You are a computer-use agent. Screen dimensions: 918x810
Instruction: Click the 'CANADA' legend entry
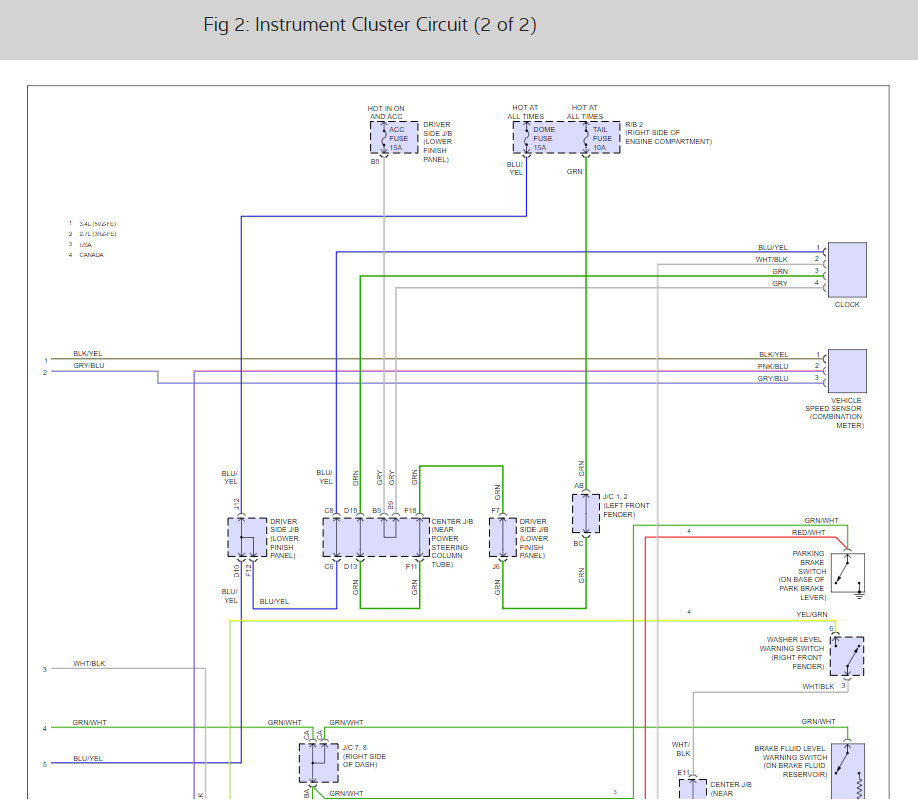[x=92, y=255]
